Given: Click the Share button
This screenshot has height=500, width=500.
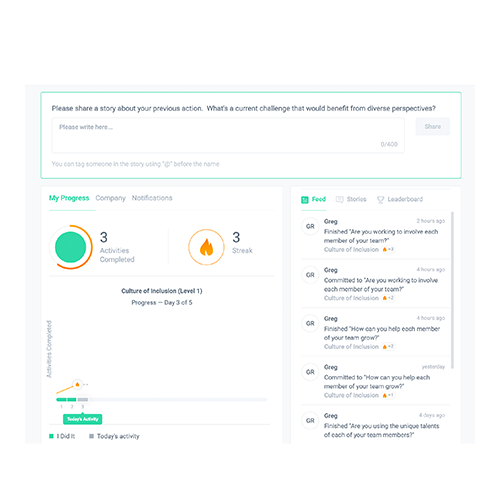Looking at the screenshot, I should tap(433, 126).
